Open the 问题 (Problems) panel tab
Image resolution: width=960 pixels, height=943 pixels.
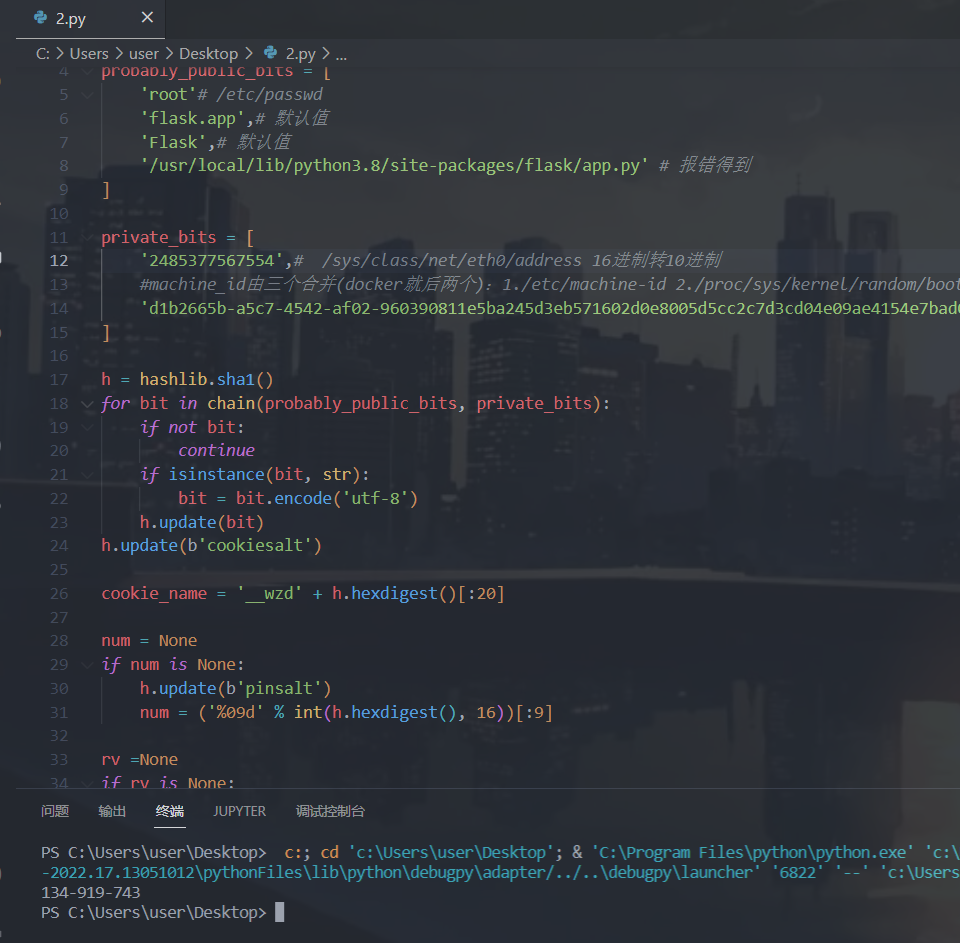pos(55,811)
